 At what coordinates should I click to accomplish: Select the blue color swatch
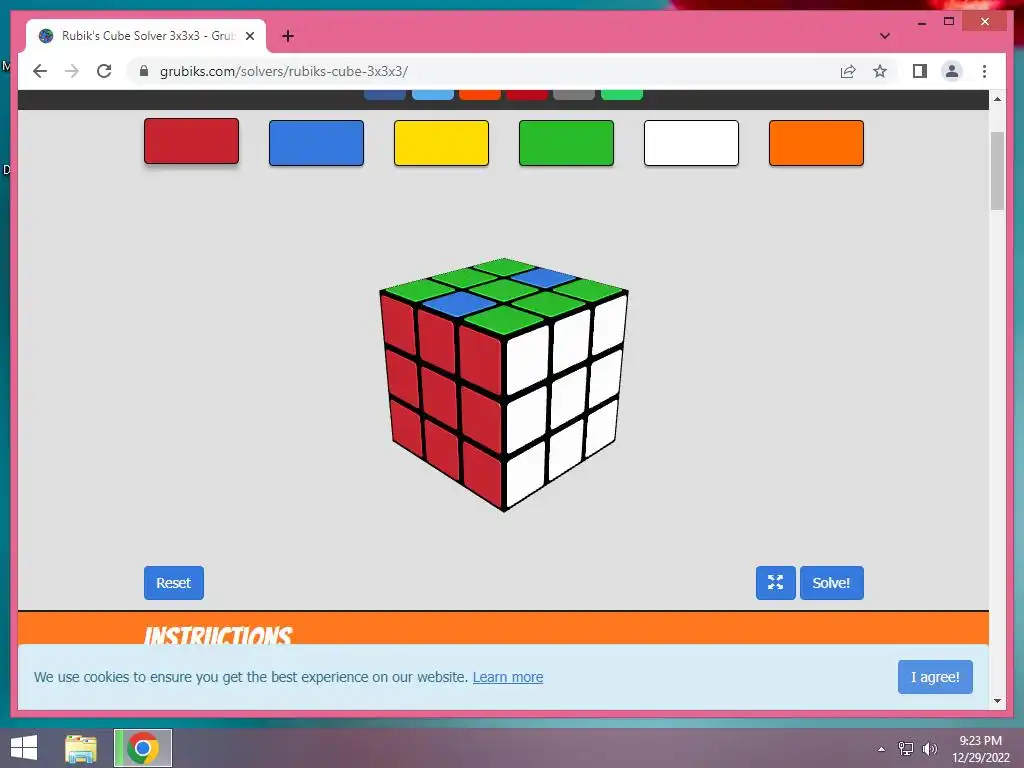coord(316,143)
